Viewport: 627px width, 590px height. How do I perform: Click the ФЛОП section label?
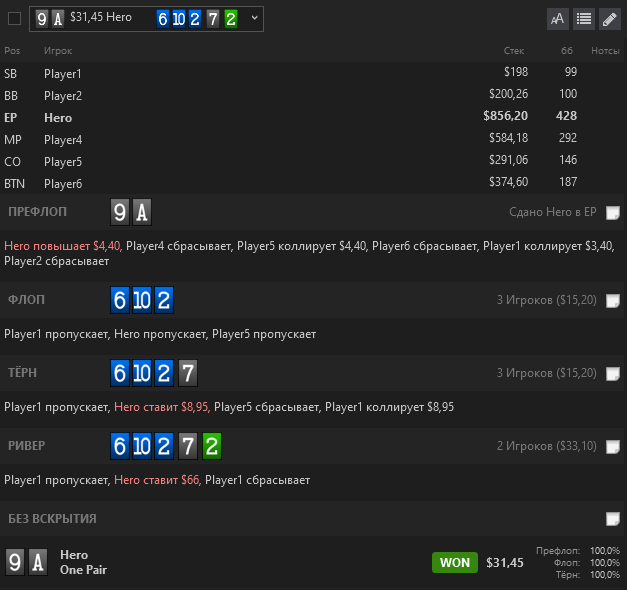coord(26,300)
